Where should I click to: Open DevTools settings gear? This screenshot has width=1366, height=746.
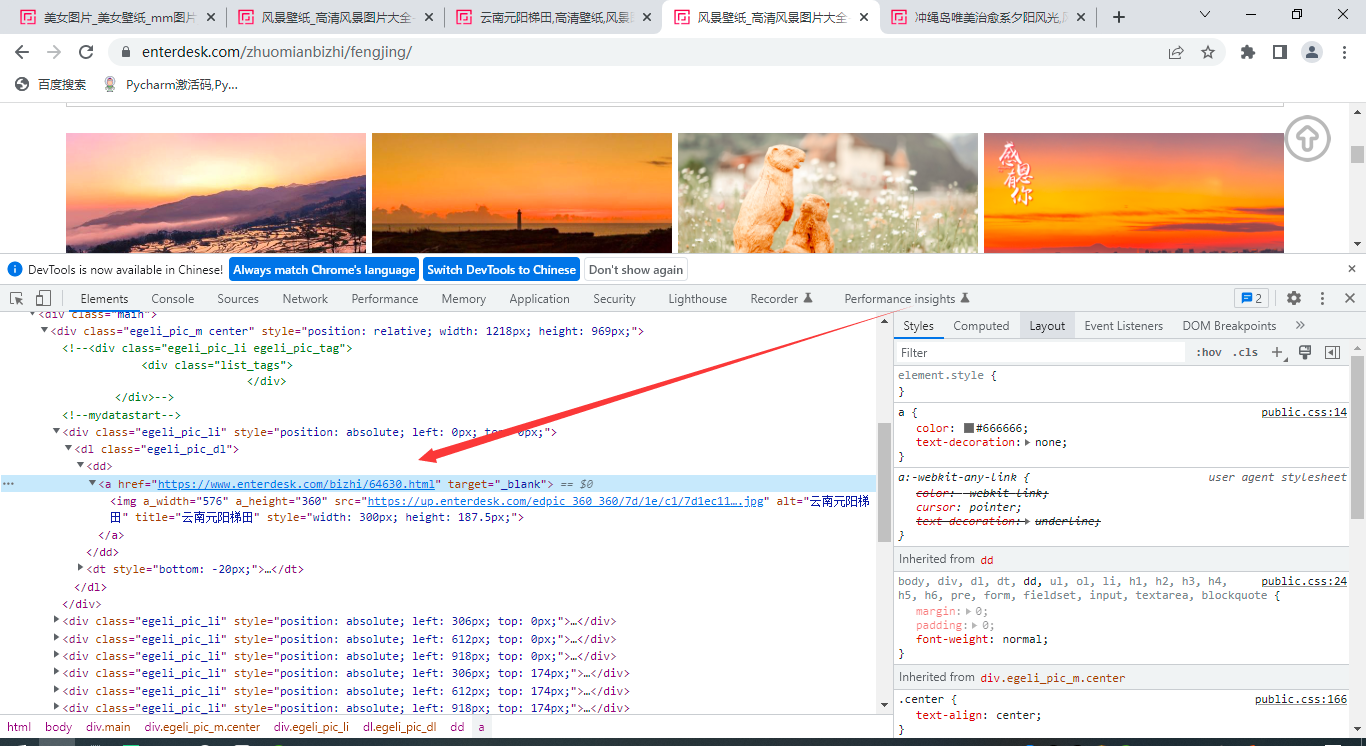[x=1294, y=298]
